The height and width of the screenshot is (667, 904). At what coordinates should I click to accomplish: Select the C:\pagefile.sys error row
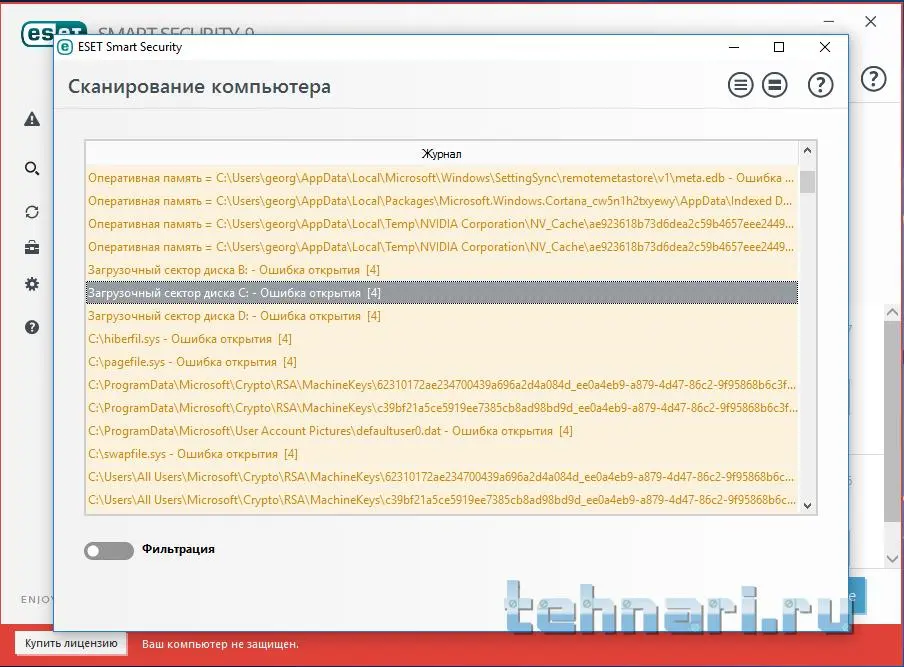coord(442,362)
